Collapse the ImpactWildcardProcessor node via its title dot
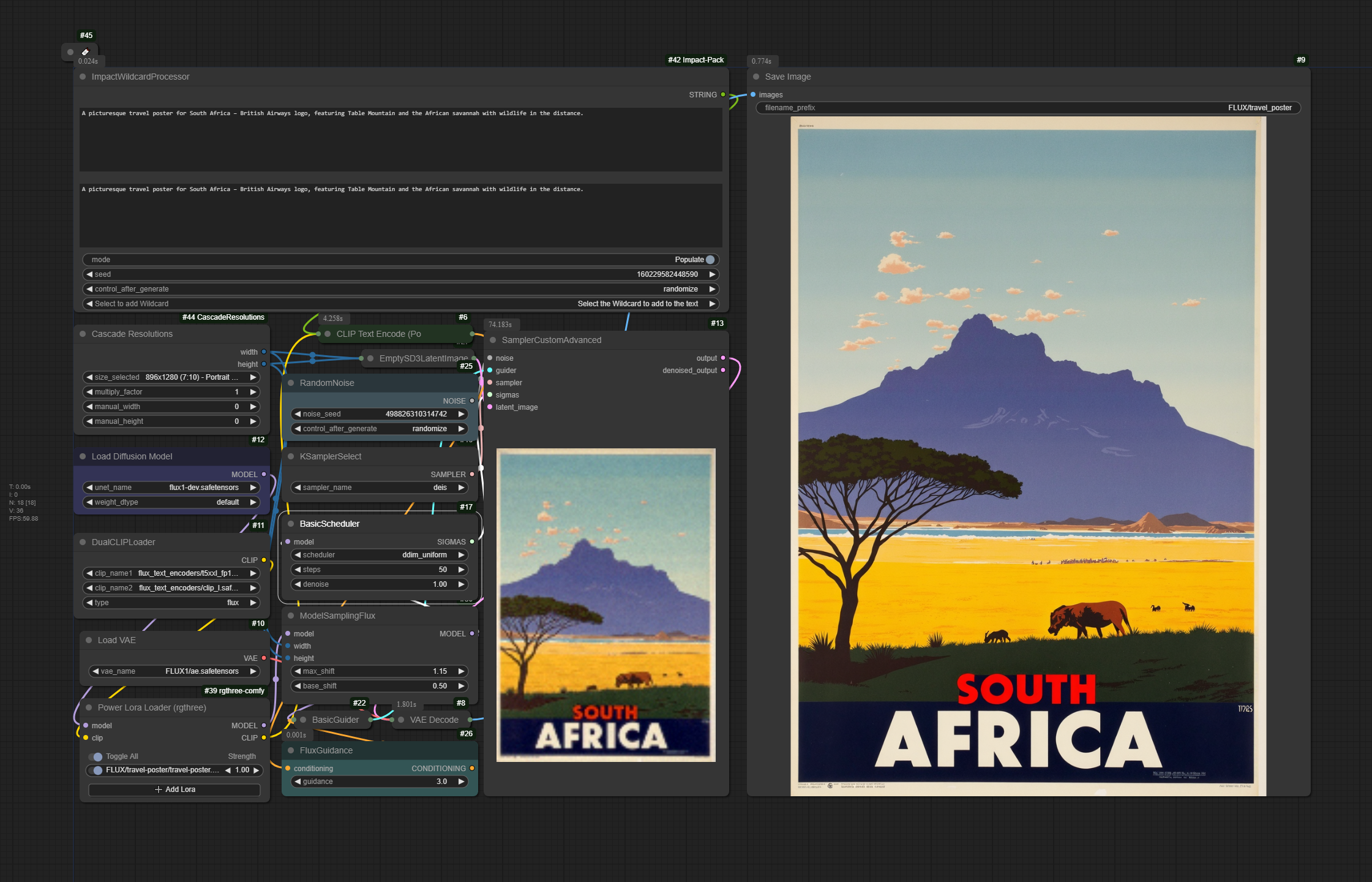This screenshot has height=882, width=1372. (x=83, y=77)
